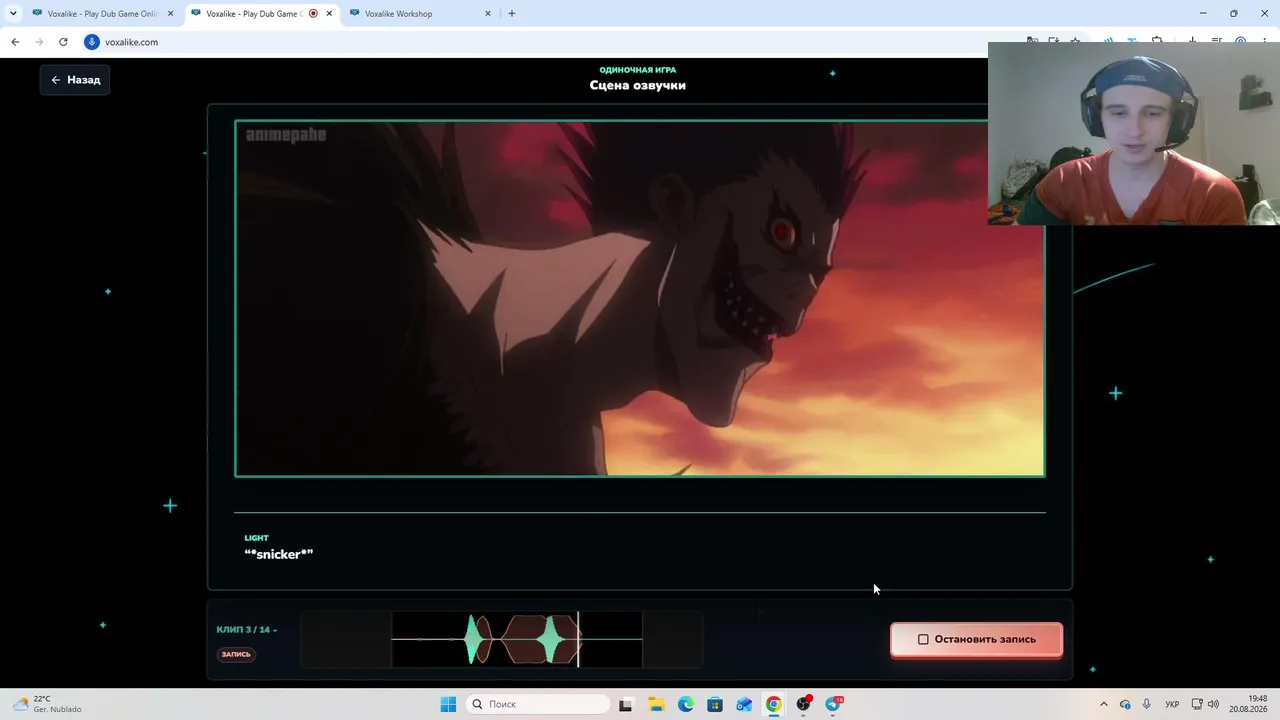Switch the УКР keyboard language
Viewport: 1280px width, 720px height.
[1172, 704]
